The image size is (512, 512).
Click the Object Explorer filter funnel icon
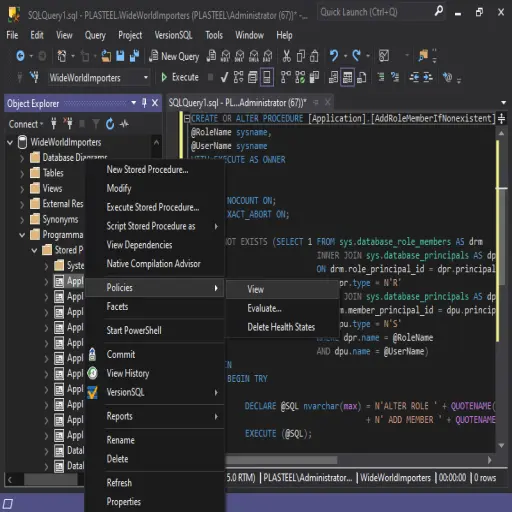pyautogui.click(x=96, y=124)
